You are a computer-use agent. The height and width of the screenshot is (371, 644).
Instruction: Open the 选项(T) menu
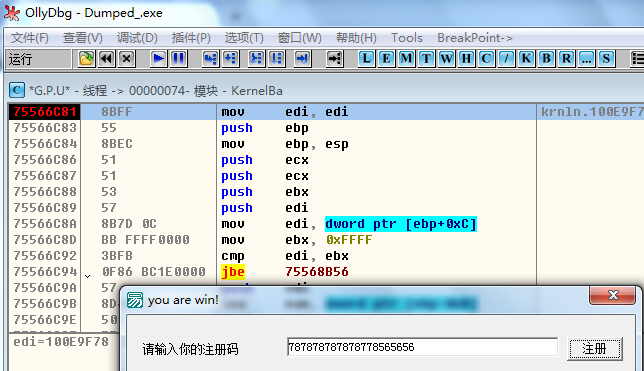click(x=244, y=38)
